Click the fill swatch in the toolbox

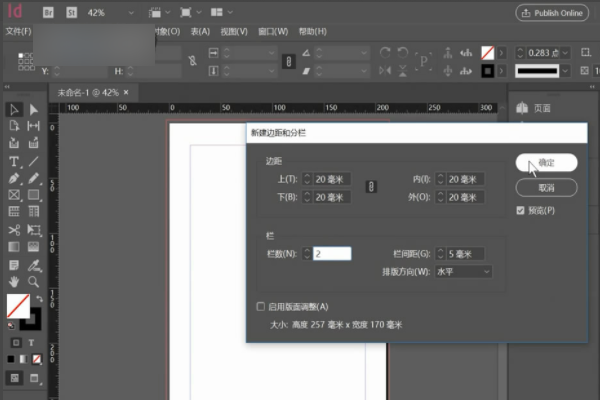[18, 305]
